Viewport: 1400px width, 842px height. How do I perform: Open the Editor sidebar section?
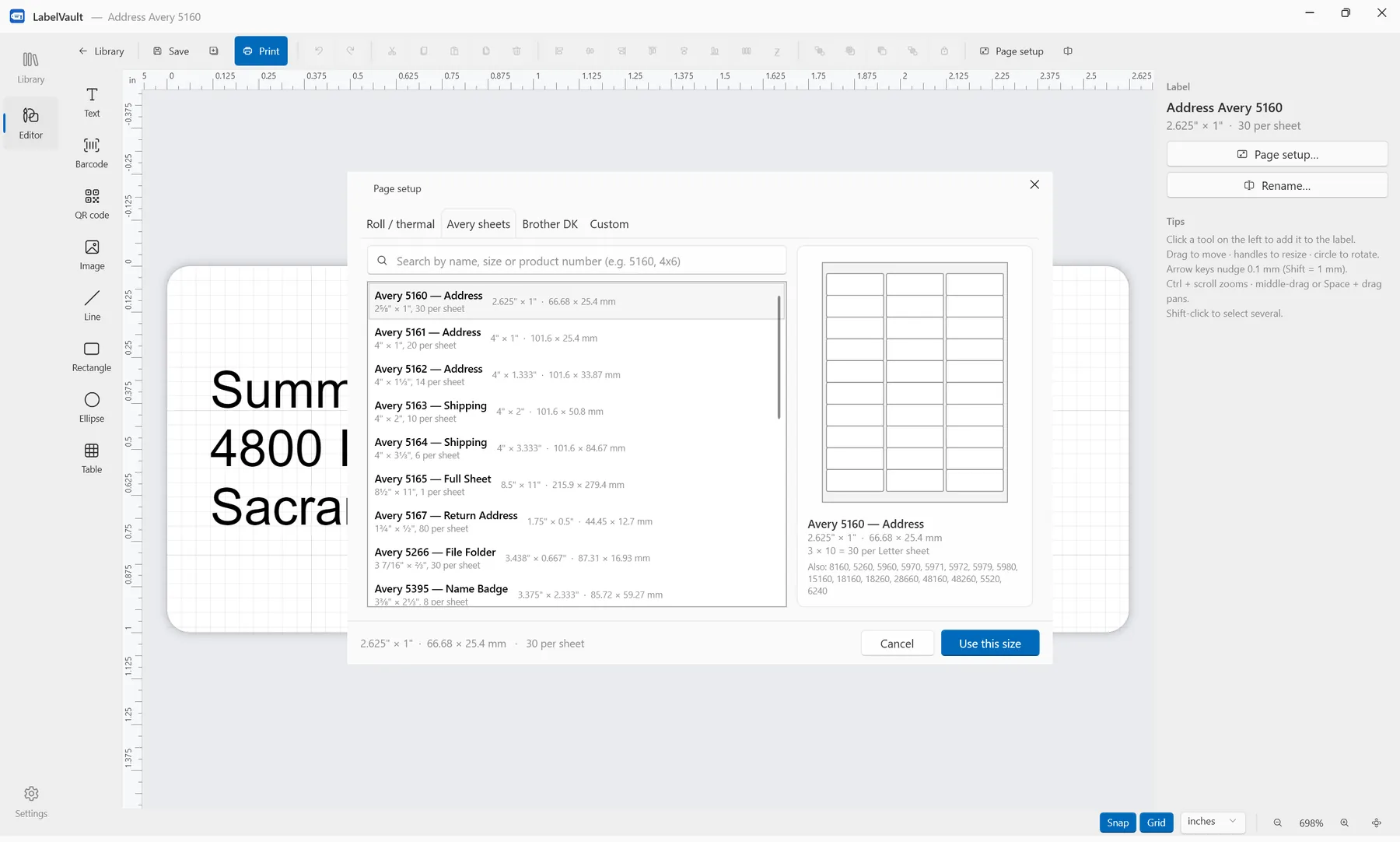point(30,124)
